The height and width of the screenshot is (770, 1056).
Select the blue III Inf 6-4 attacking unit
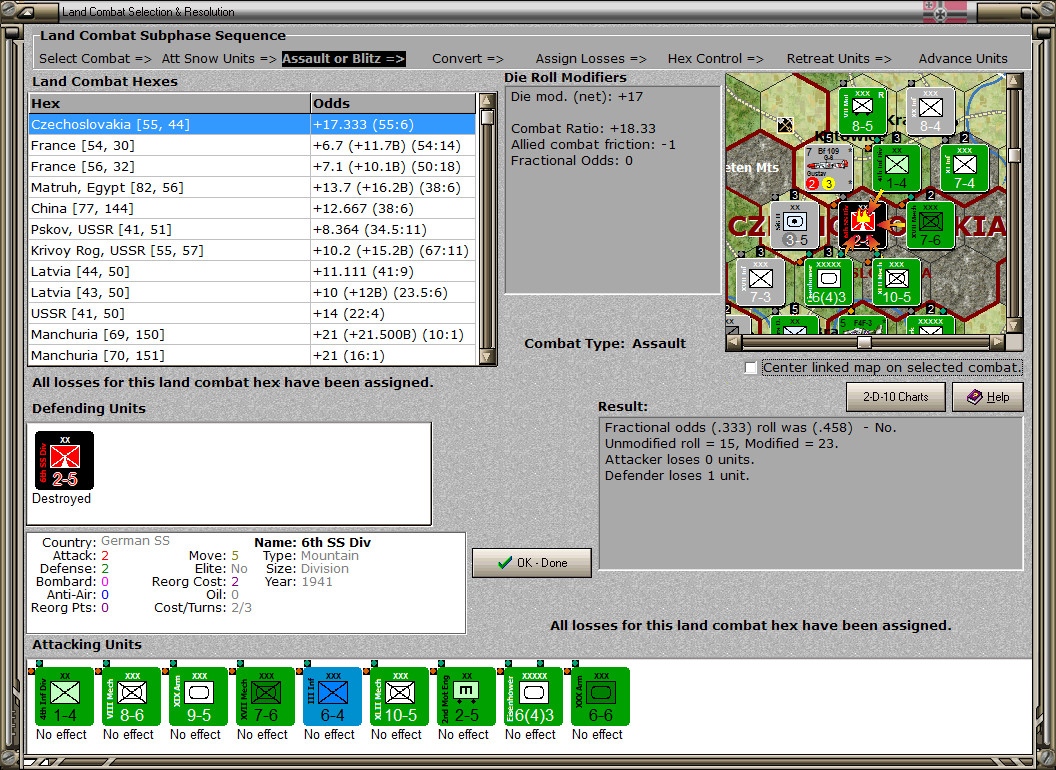click(332, 696)
